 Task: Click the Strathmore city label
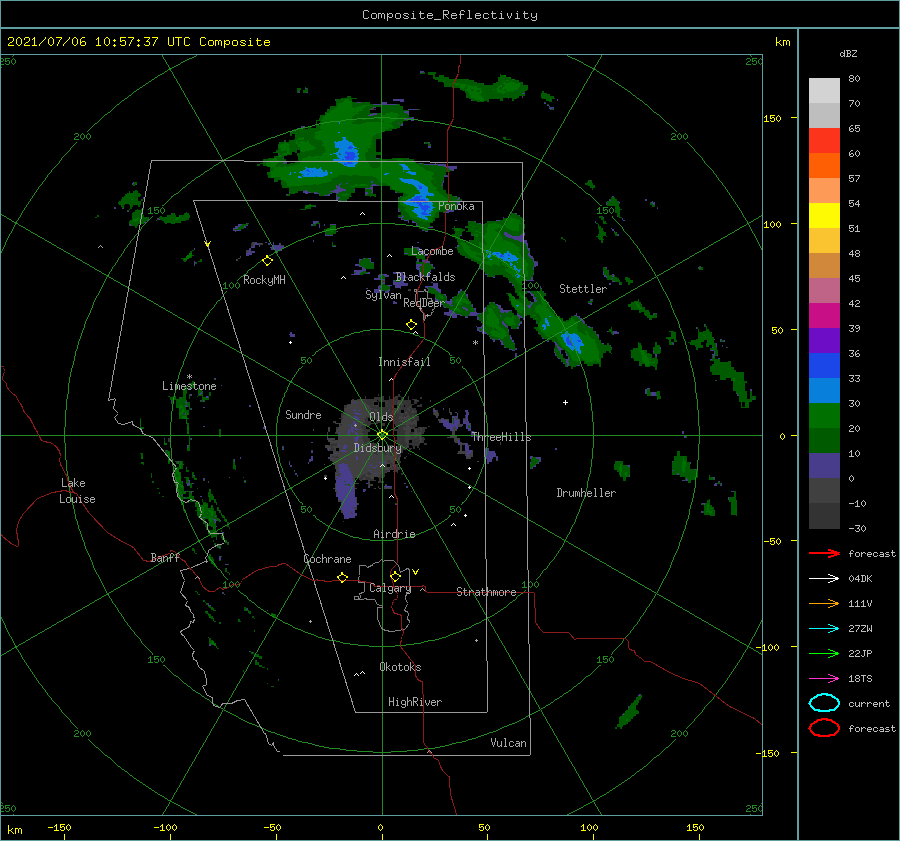pos(486,592)
